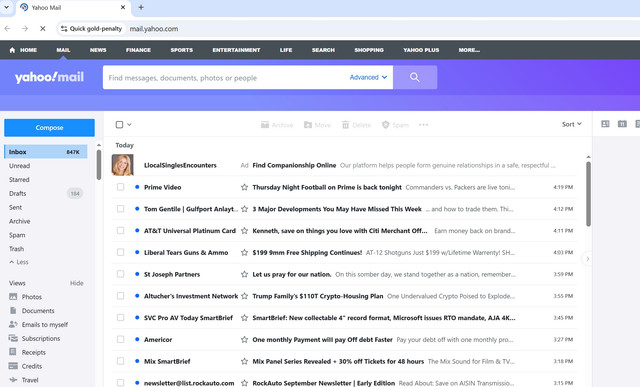Go to the Shopping menu item
Screen dimensions: 640x387
coord(369,50)
